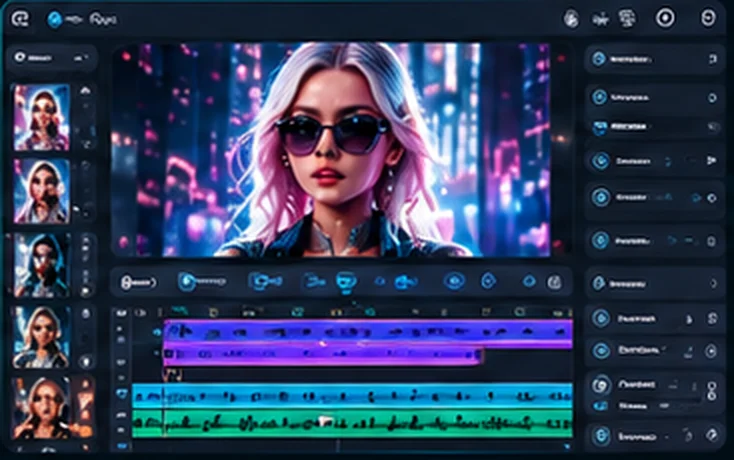Click the lock pill button at the left of the playback toolbar
734x460 pixels.
tap(139, 282)
